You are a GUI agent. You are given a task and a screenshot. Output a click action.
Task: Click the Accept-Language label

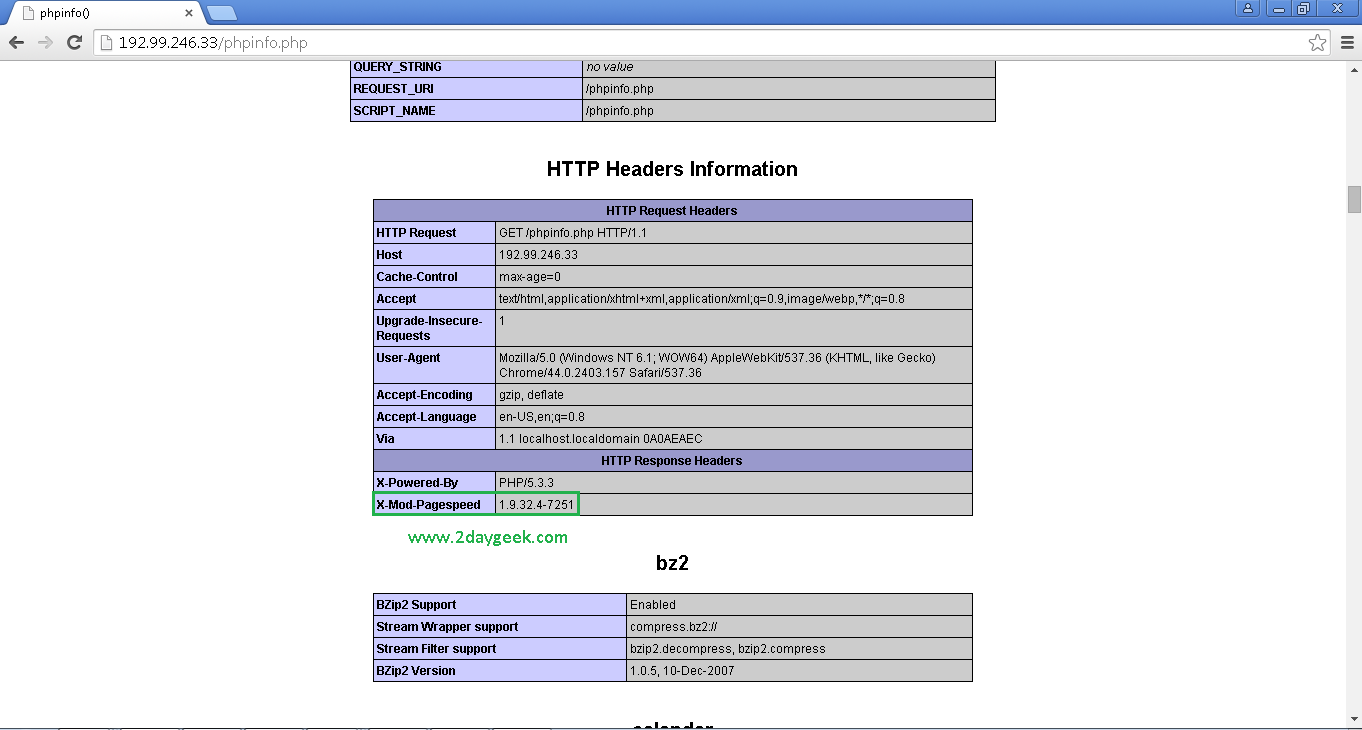pos(426,417)
